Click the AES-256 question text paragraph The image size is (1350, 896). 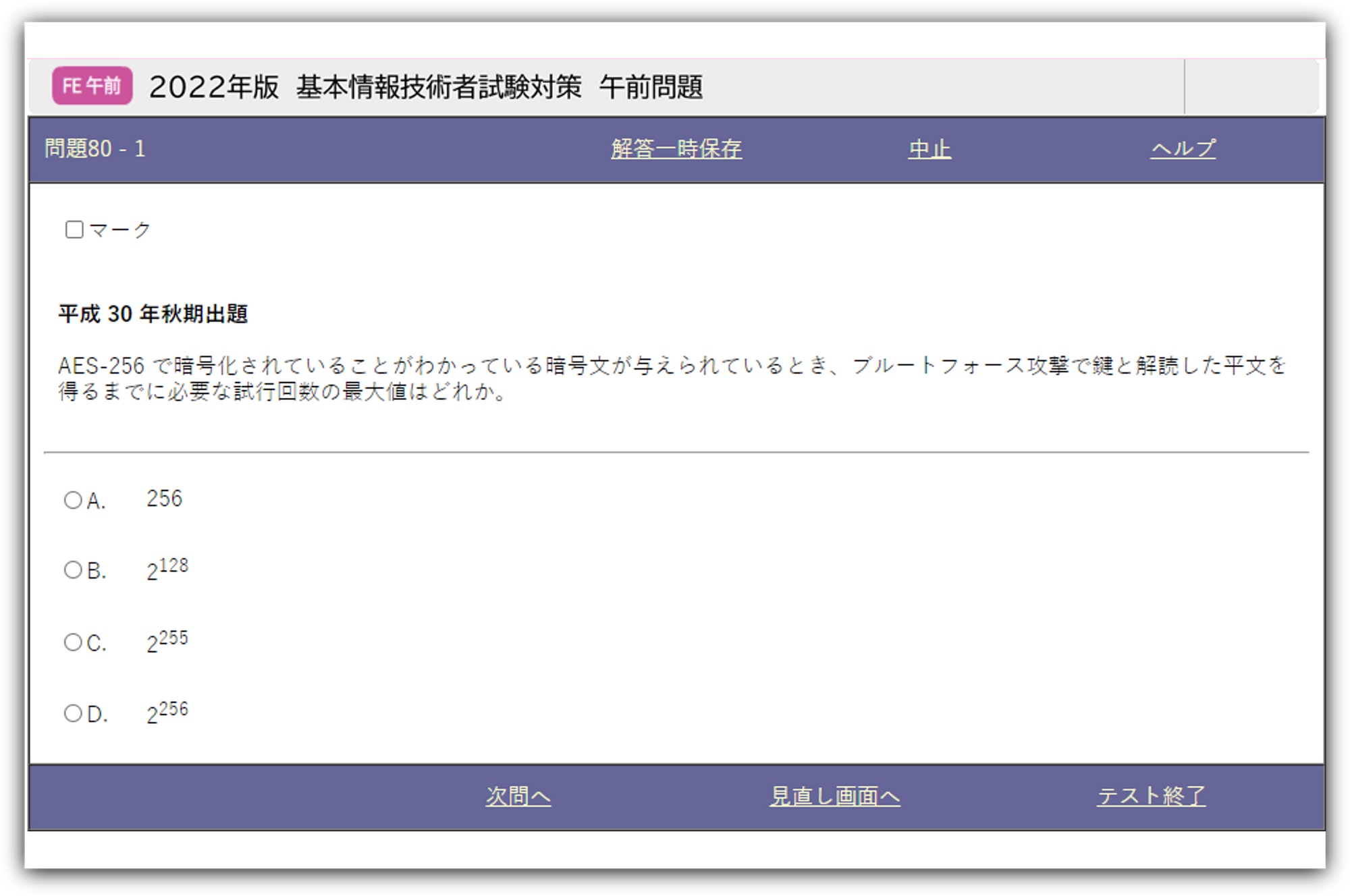tap(672, 379)
